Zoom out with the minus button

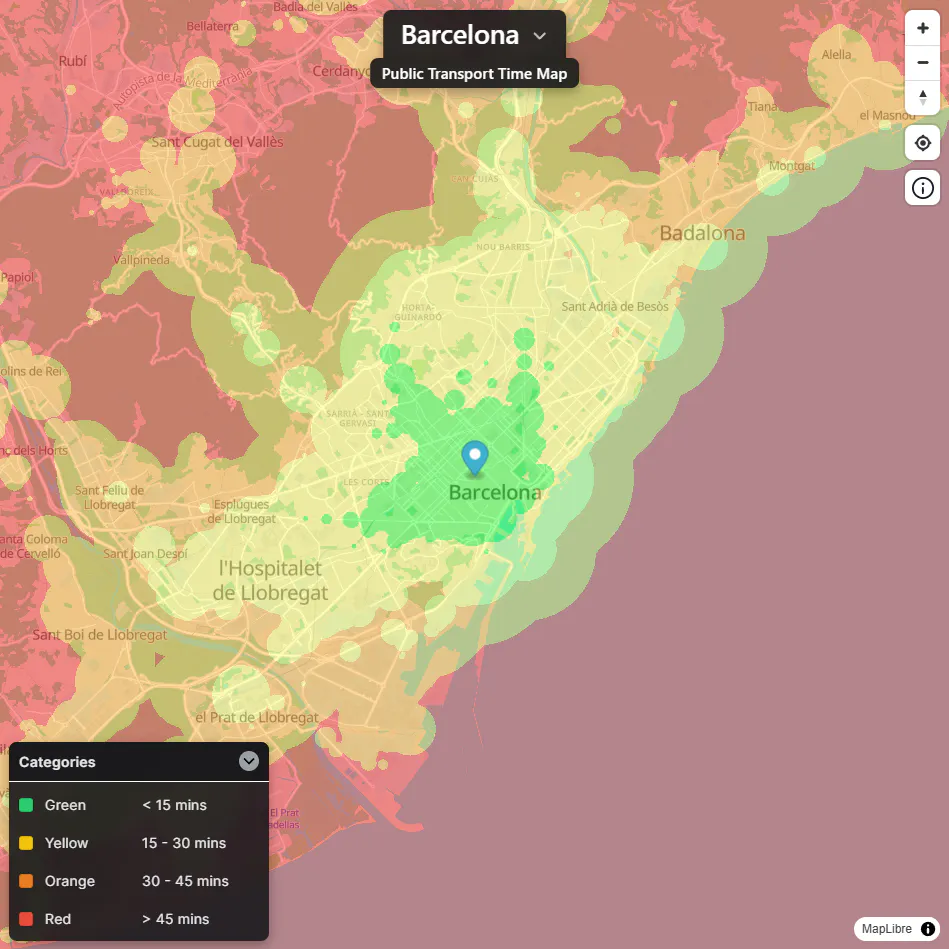click(922, 62)
